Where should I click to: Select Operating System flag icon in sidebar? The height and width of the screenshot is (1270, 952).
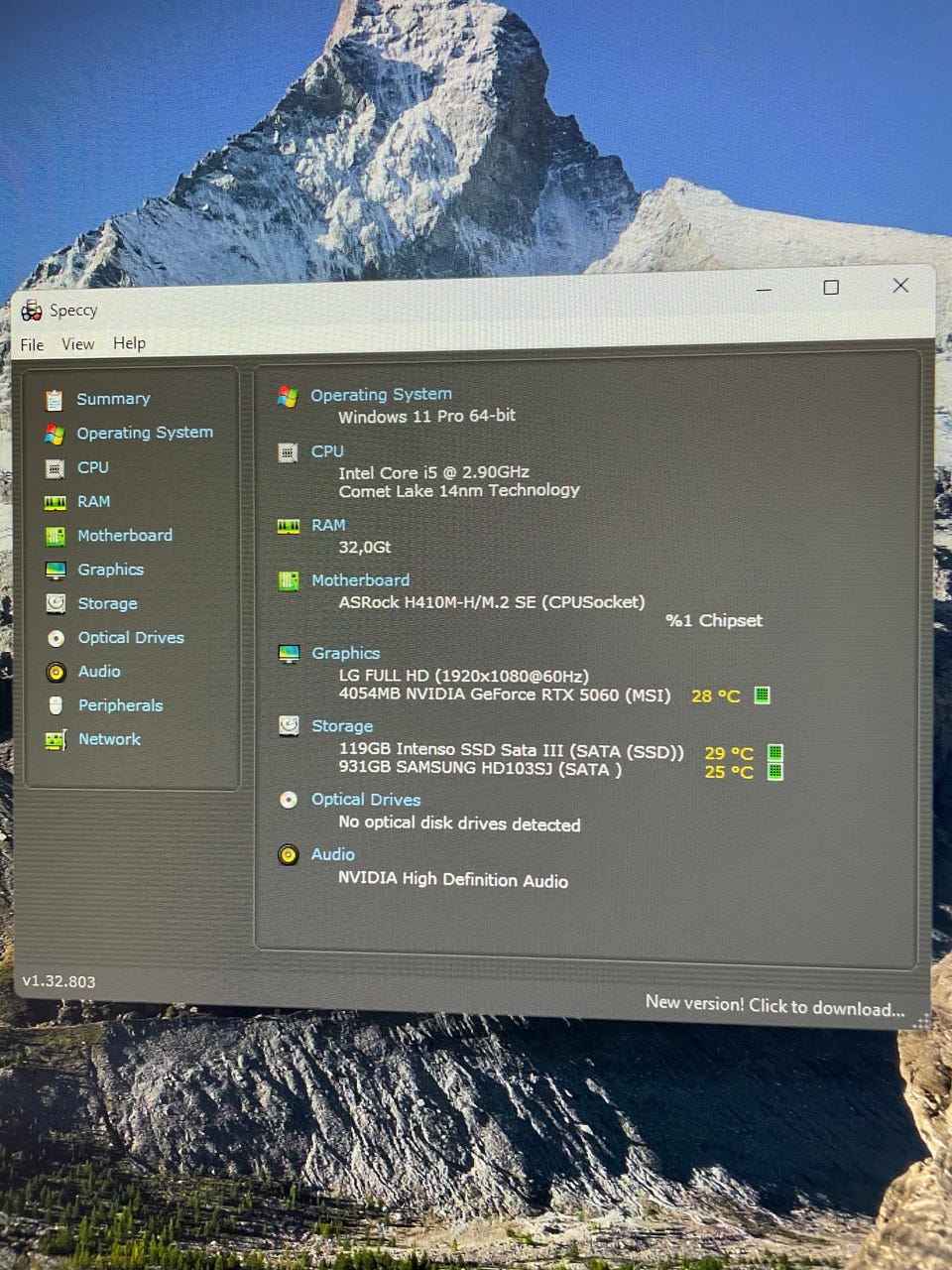pyautogui.click(x=55, y=434)
